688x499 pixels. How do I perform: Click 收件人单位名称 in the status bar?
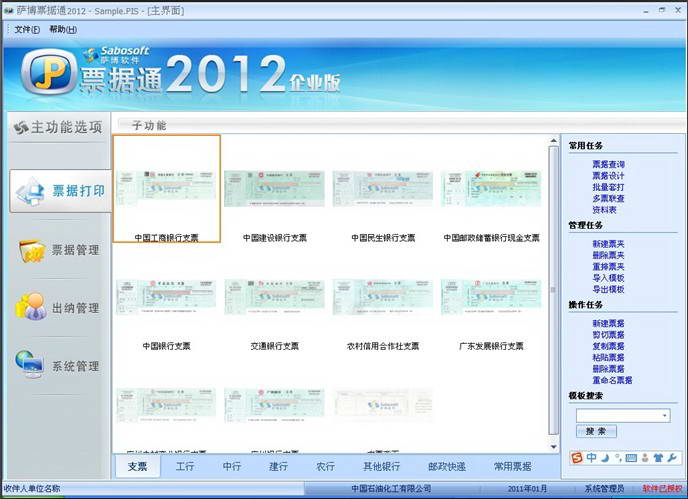tap(32, 488)
